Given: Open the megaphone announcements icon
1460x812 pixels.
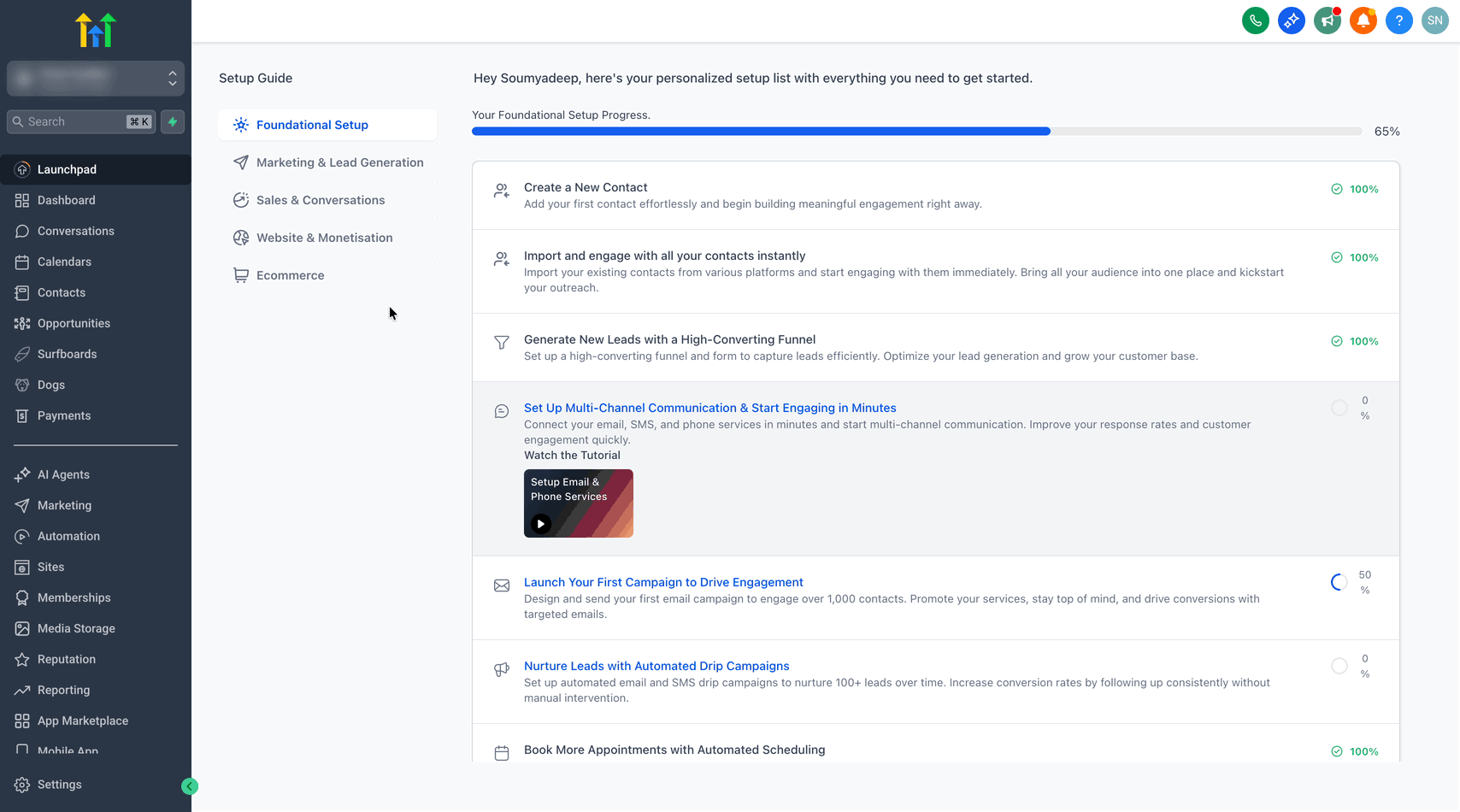Looking at the screenshot, I should pyautogui.click(x=1327, y=21).
